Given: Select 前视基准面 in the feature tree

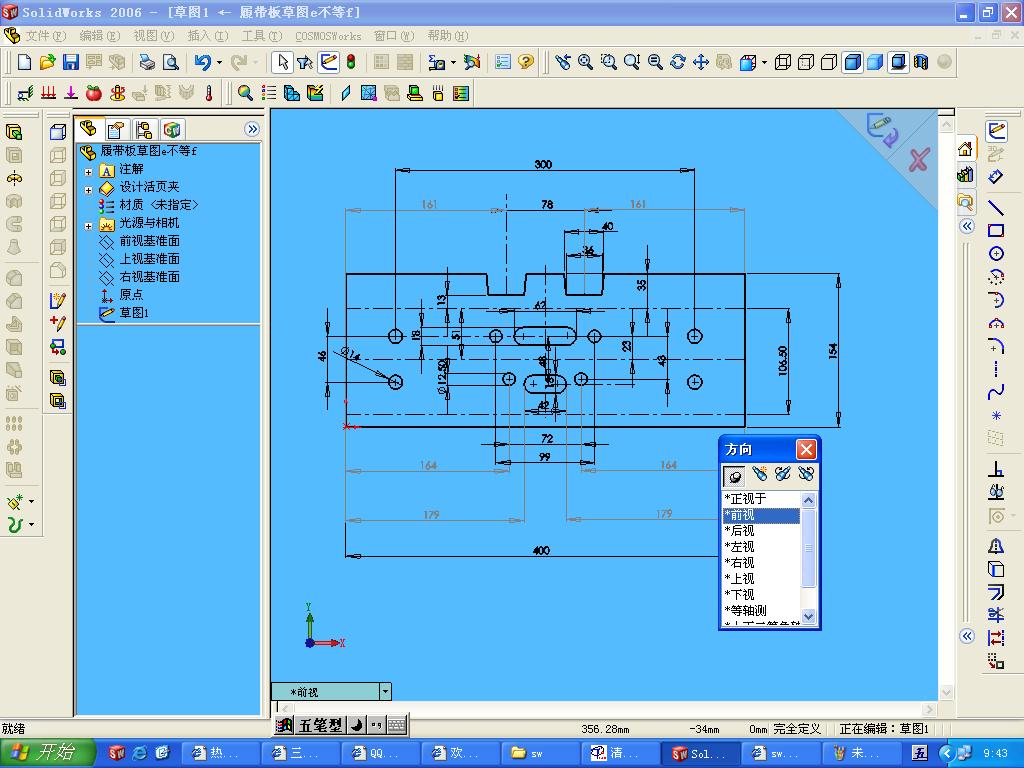Looking at the screenshot, I should tap(149, 241).
